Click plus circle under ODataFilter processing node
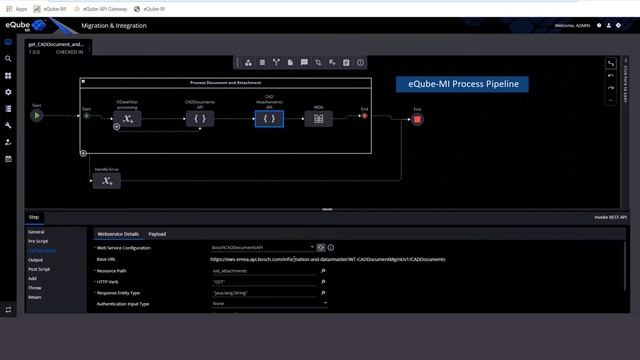 [116, 127]
